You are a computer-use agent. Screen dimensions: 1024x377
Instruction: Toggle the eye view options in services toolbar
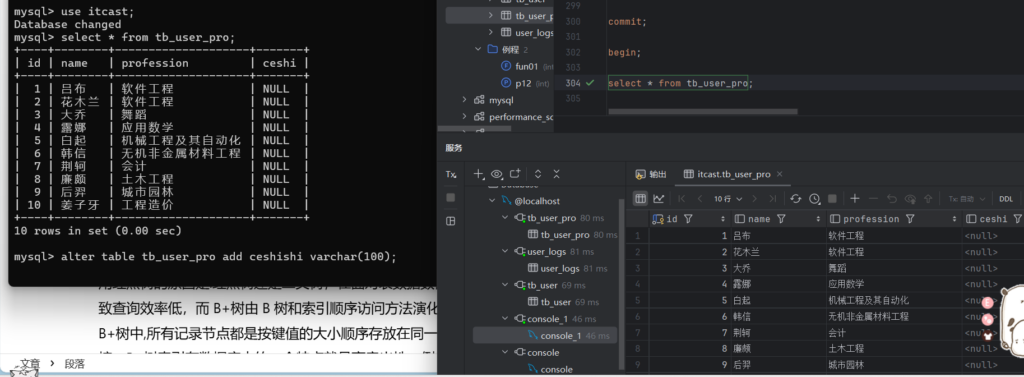496,174
